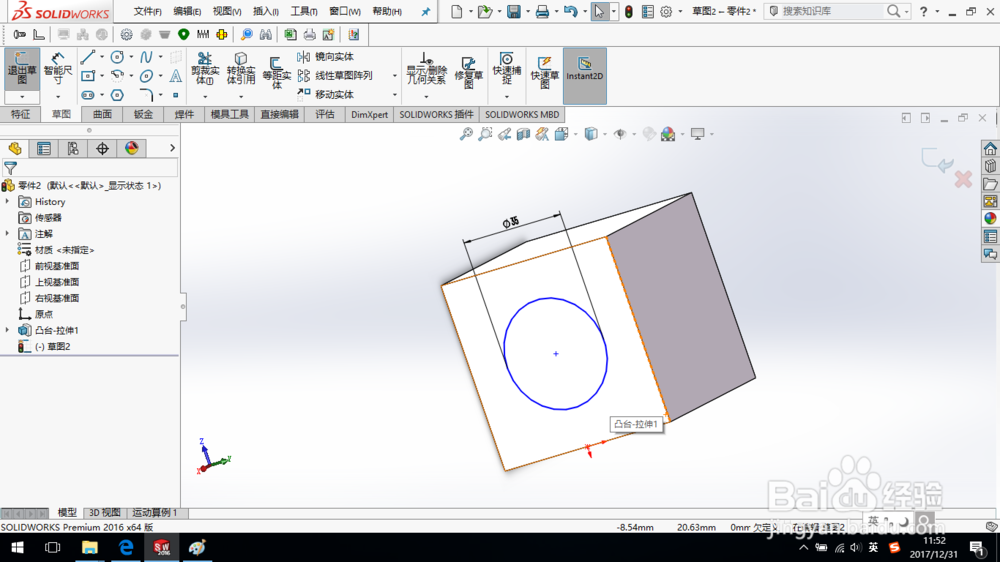Viewport: 1000px width, 562px height.
Task: Click the 镜向实体 mirror entities button
Action: [x=326, y=57]
